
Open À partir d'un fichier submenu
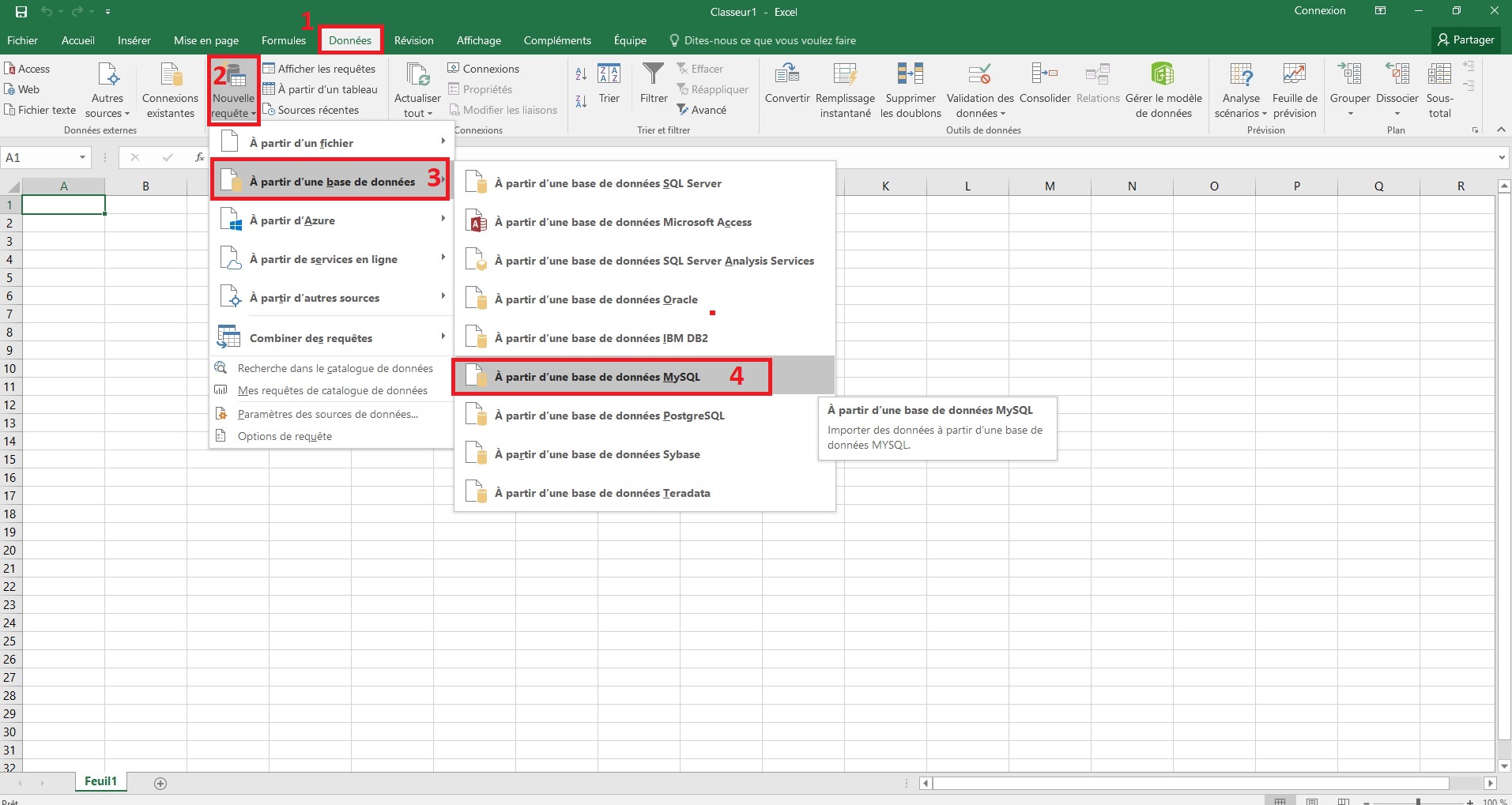pos(331,142)
